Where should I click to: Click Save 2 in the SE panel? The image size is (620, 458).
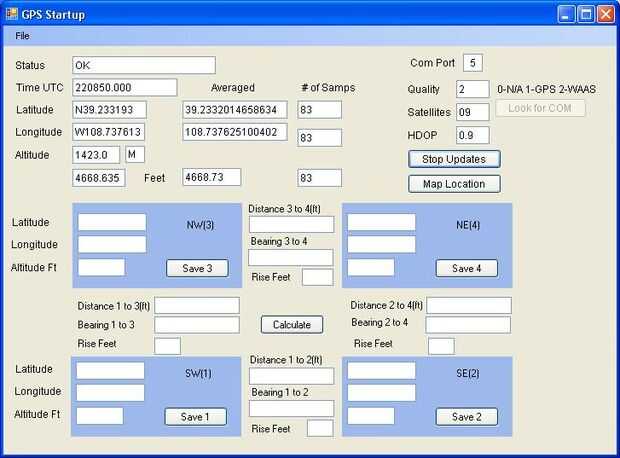[467, 417]
